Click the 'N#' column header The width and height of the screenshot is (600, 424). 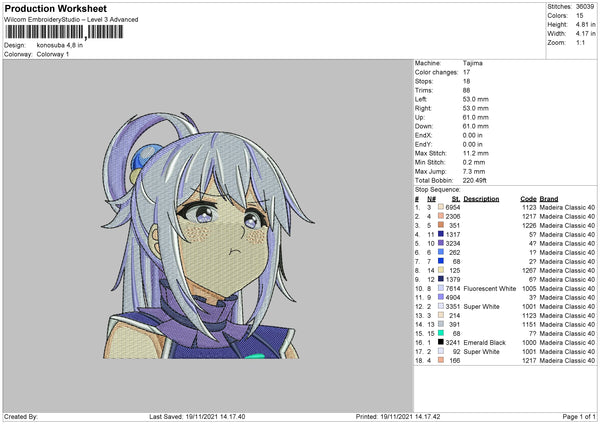coord(431,199)
